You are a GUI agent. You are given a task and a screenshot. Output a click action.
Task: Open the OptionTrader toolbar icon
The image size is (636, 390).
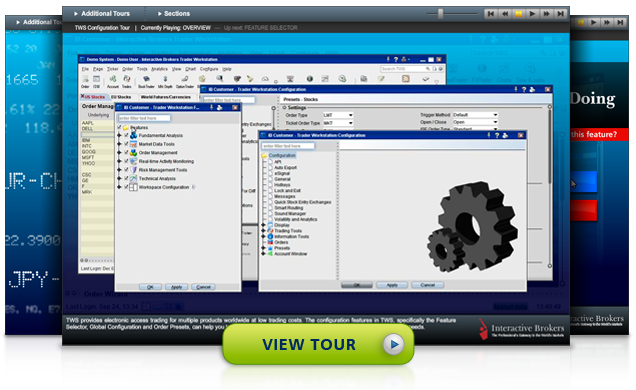click(x=185, y=81)
